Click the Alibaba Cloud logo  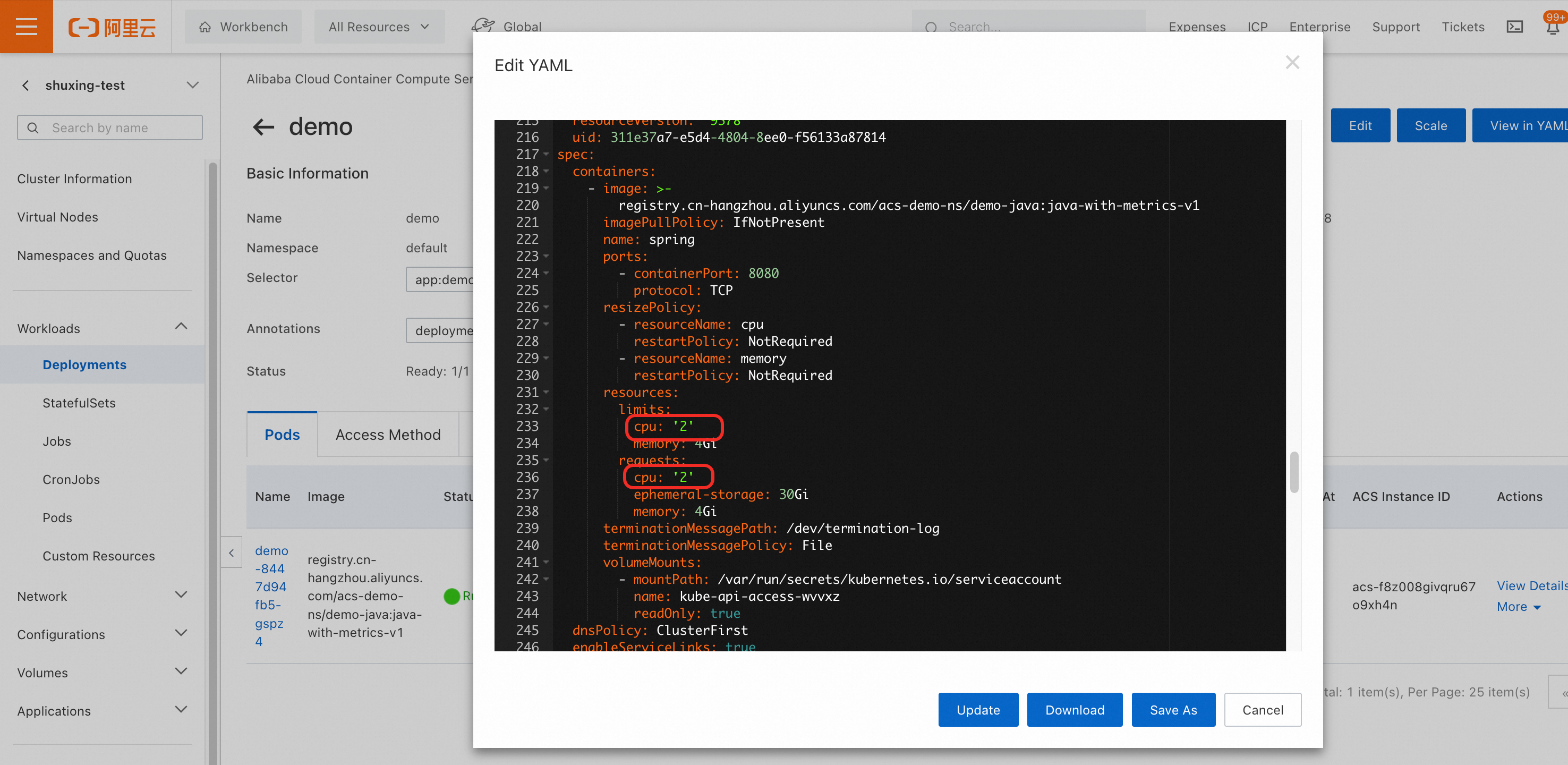[112, 27]
